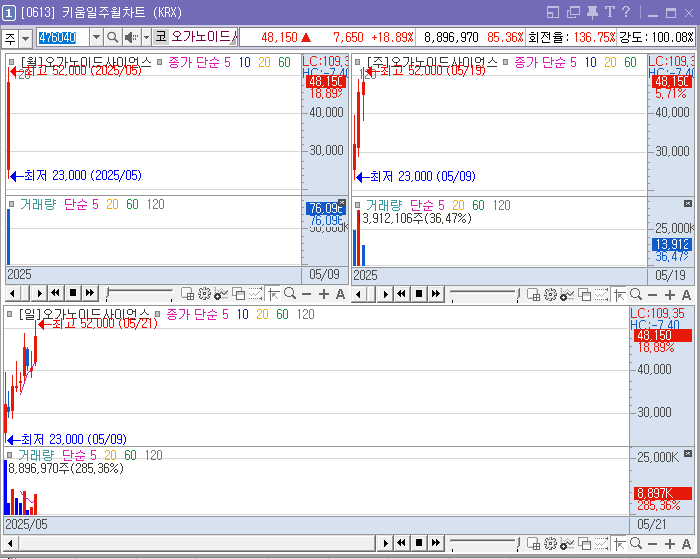Screen dimensions: 700x559
Task: Click the stock code input field 476040
Action: click(x=63, y=38)
